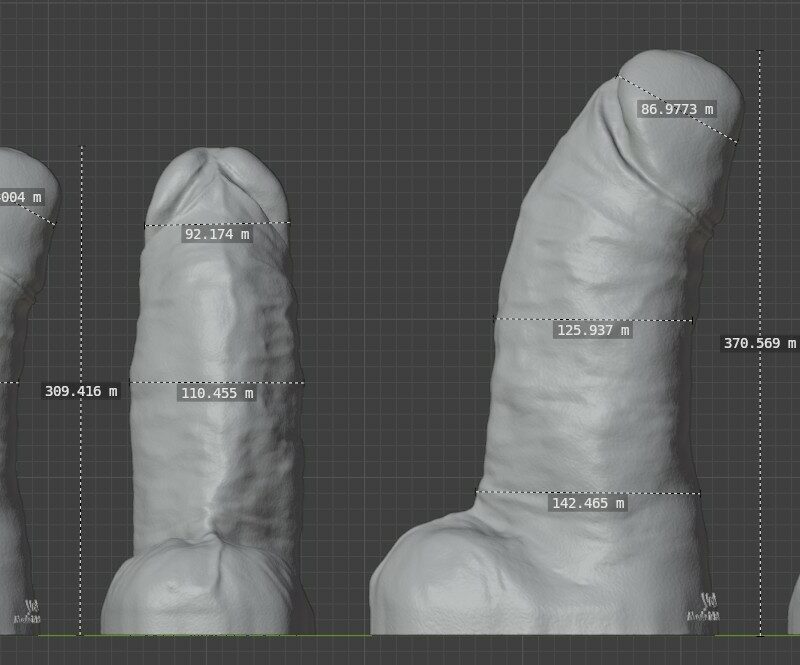Click the 370.569 m height label
Viewport: 800px width, 665px height.
(x=759, y=343)
